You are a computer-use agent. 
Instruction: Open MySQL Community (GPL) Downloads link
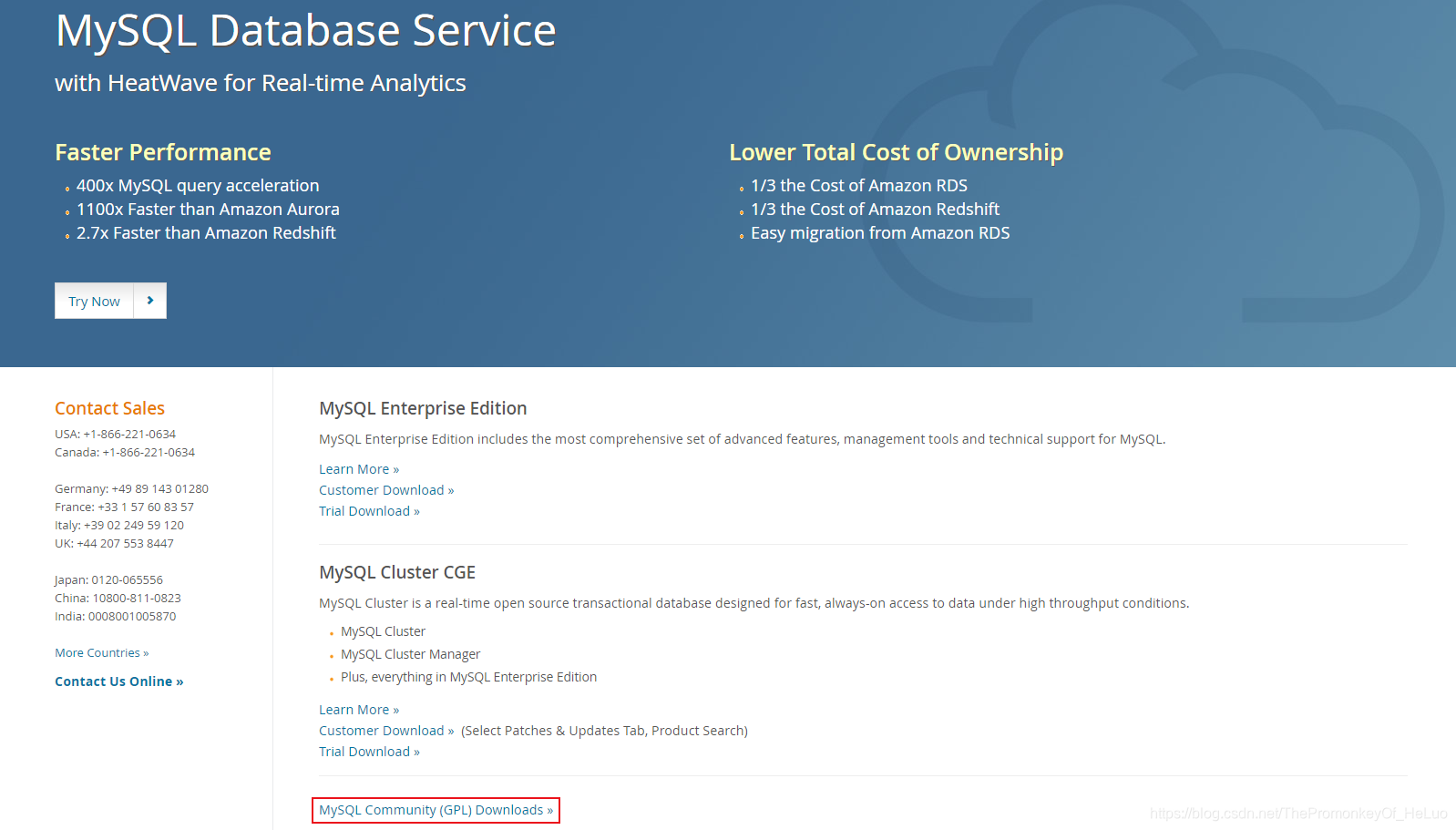pos(436,810)
